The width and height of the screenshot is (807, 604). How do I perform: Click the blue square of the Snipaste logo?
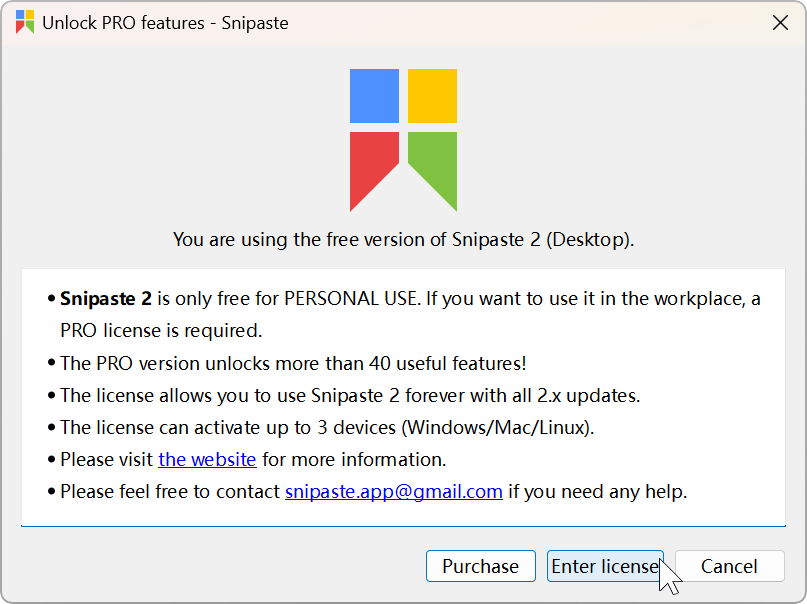374,95
